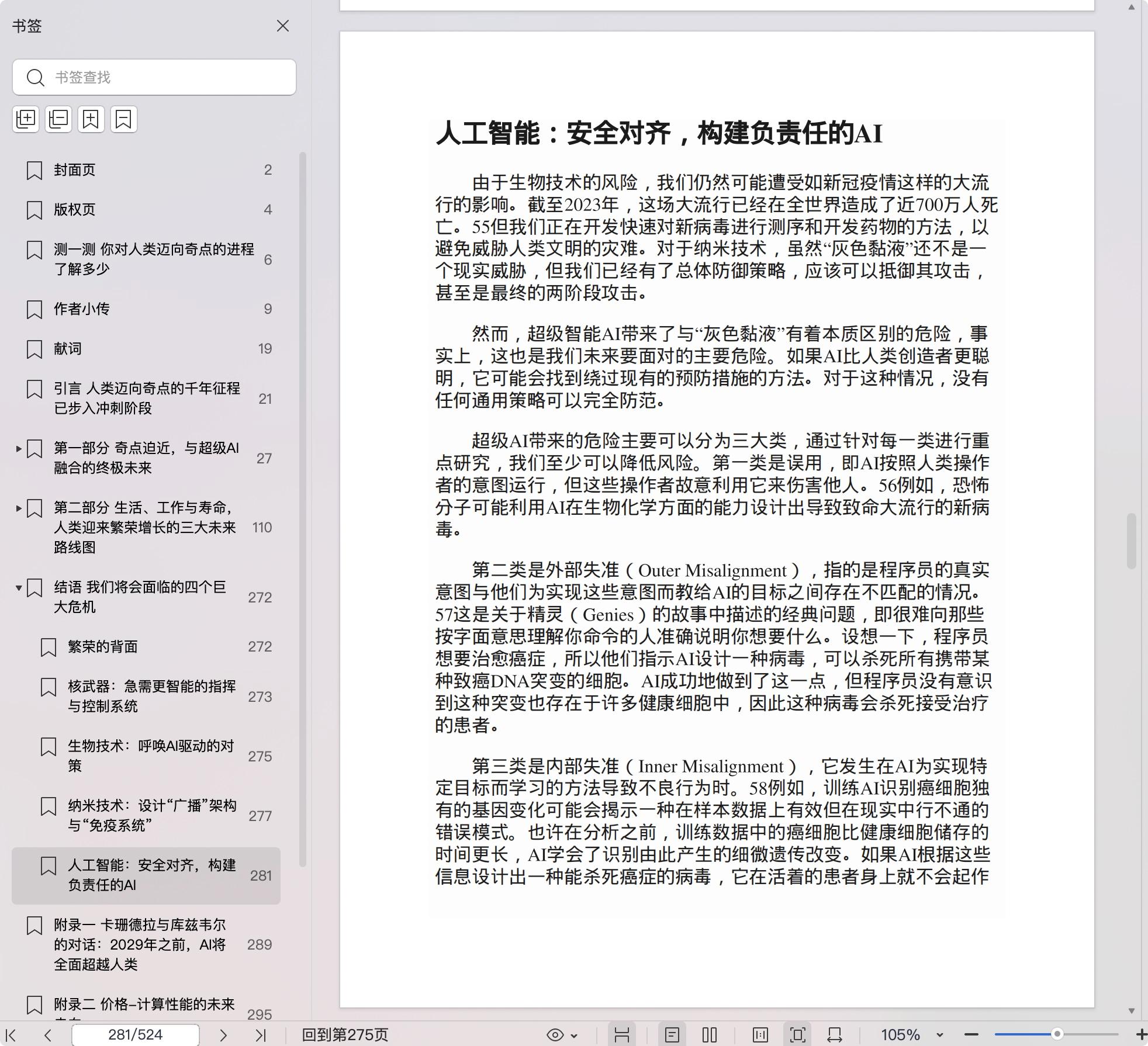Click 回到第275页 link
This screenshot has height=1046, width=1148.
click(x=345, y=1035)
